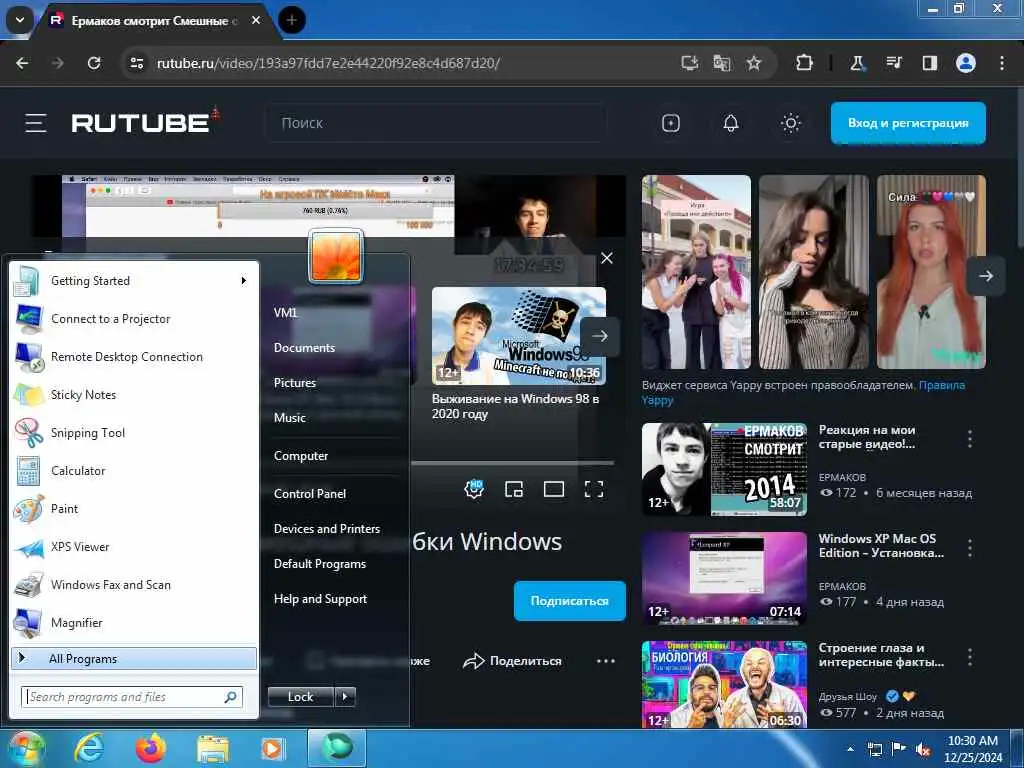Click the active green browser taskbar icon
This screenshot has width=1024, height=768.
click(x=337, y=748)
